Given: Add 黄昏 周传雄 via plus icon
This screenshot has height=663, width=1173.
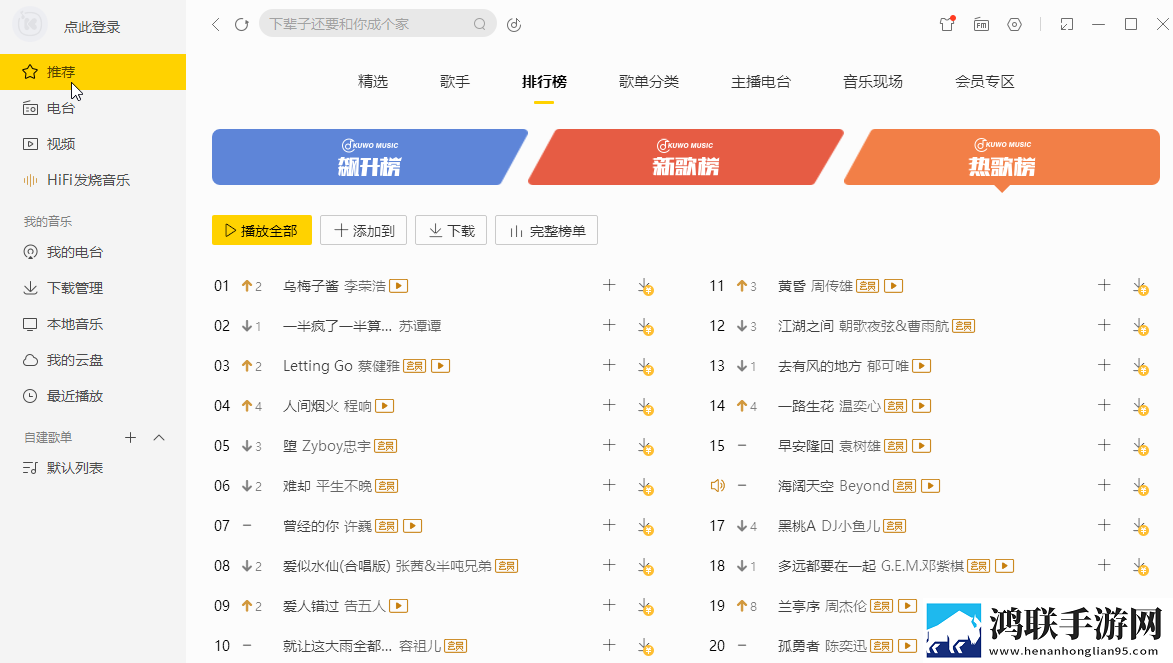Looking at the screenshot, I should click(1104, 285).
